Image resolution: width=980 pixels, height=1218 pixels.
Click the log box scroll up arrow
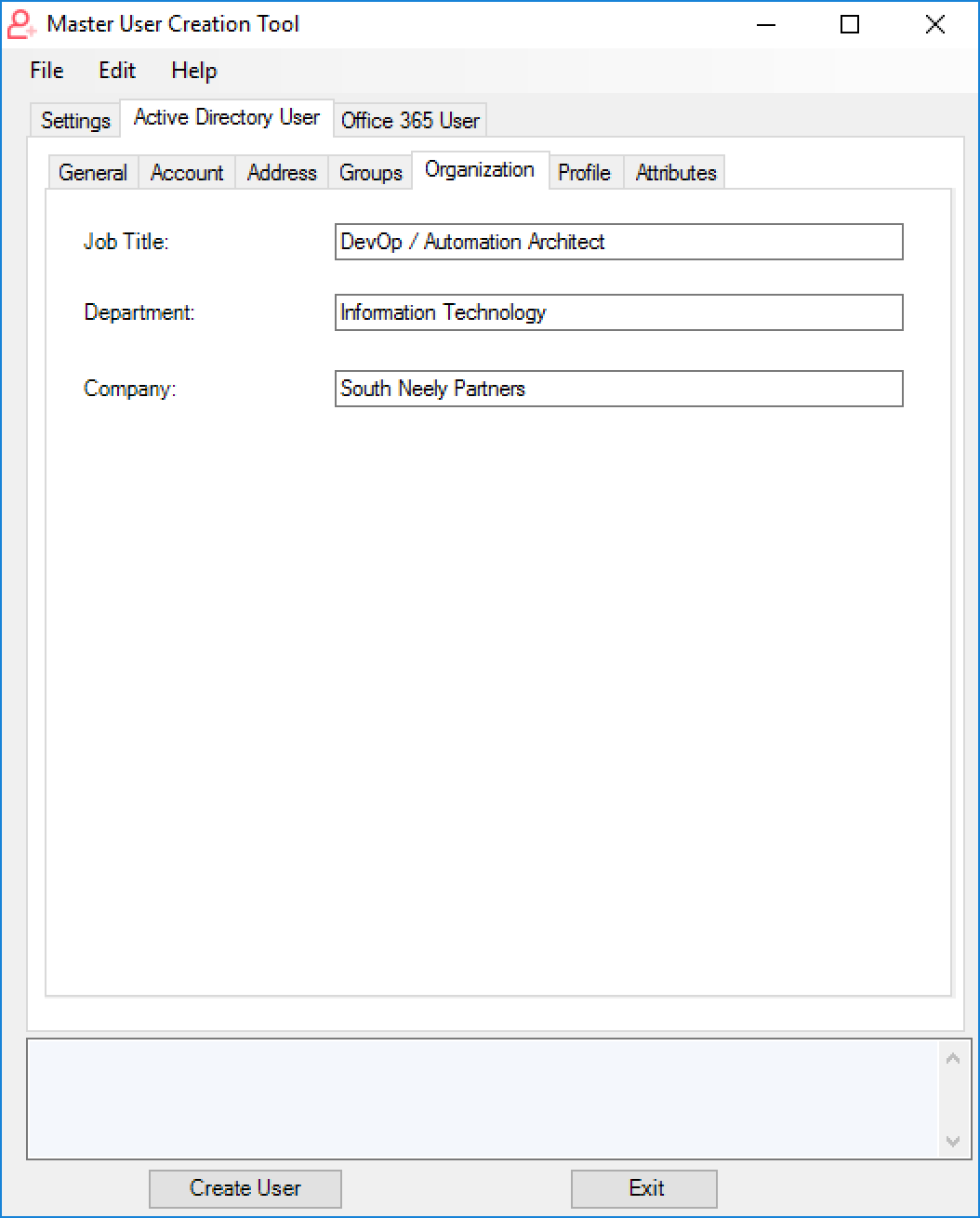953,1058
